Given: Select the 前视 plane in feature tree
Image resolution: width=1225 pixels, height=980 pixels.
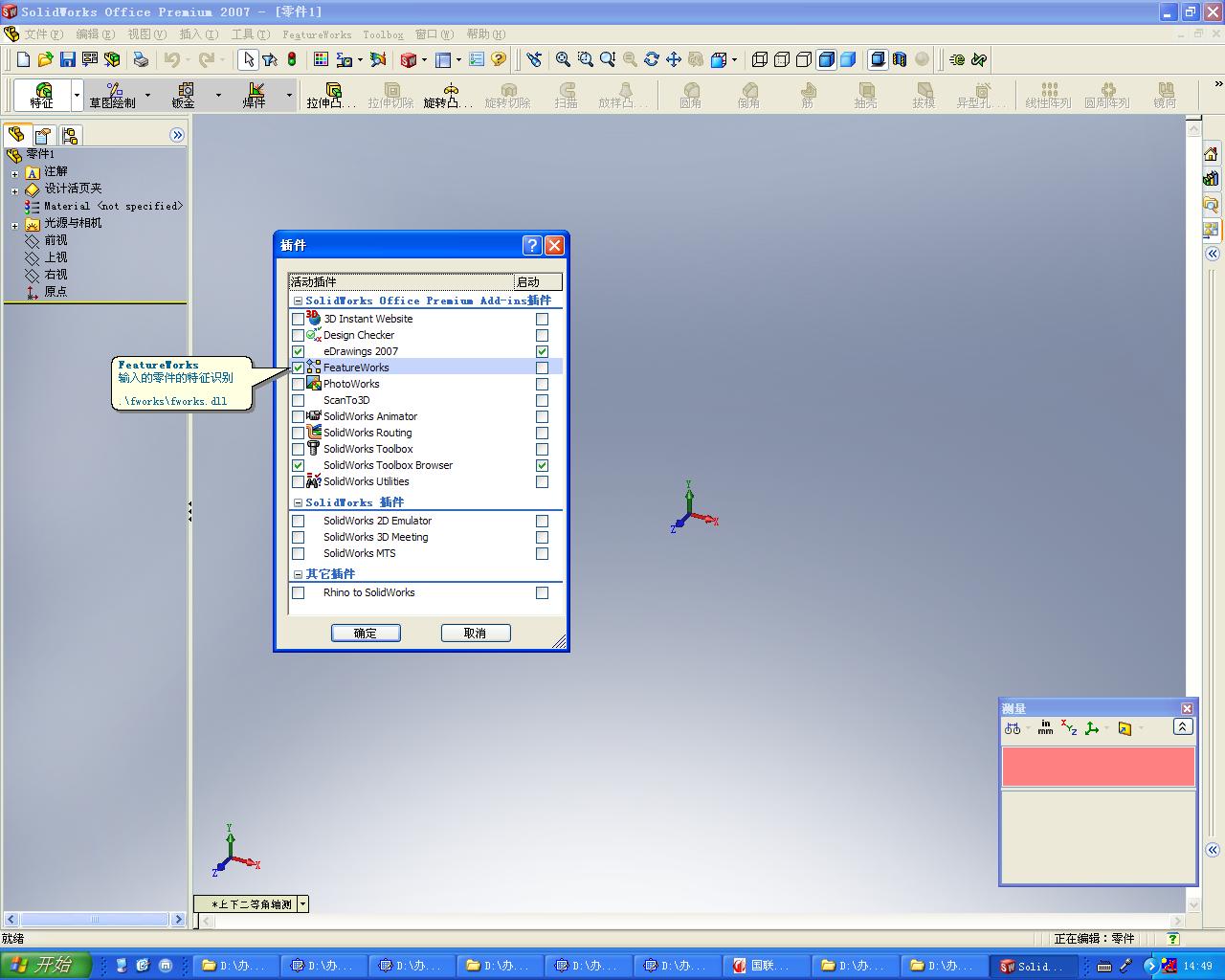Looking at the screenshot, I should pos(56,240).
